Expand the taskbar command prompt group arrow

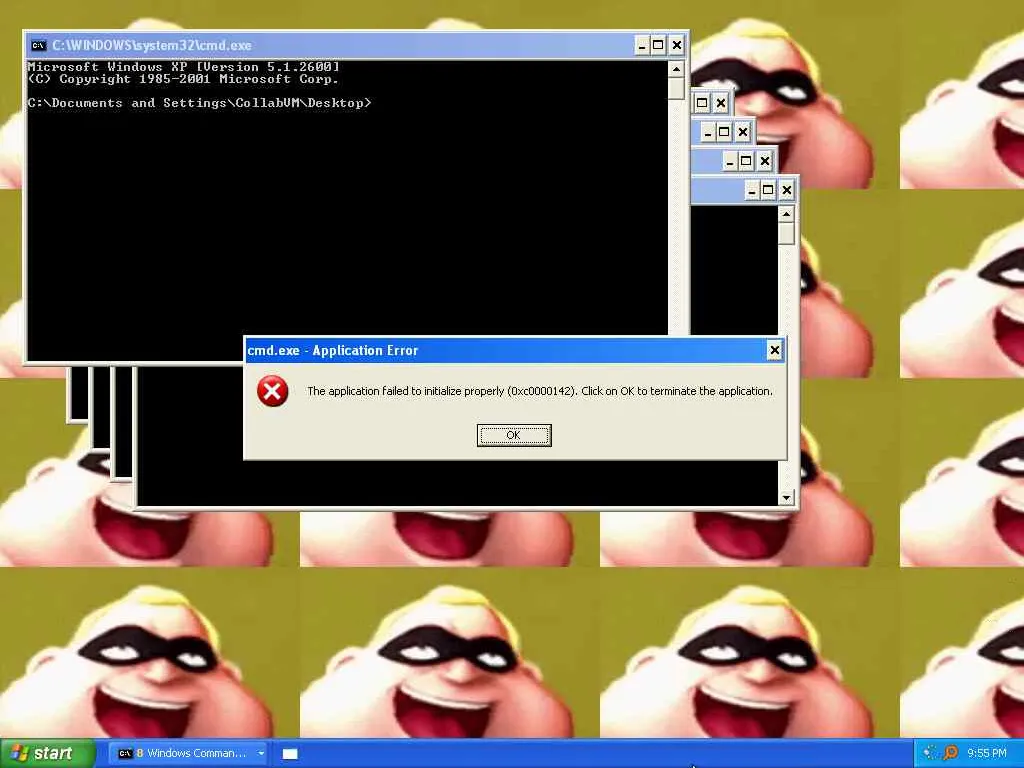(x=261, y=754)
